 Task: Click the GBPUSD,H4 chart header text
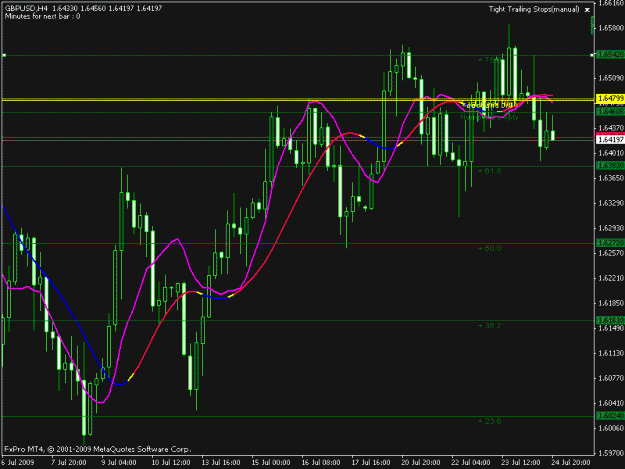tap(26, 8)
